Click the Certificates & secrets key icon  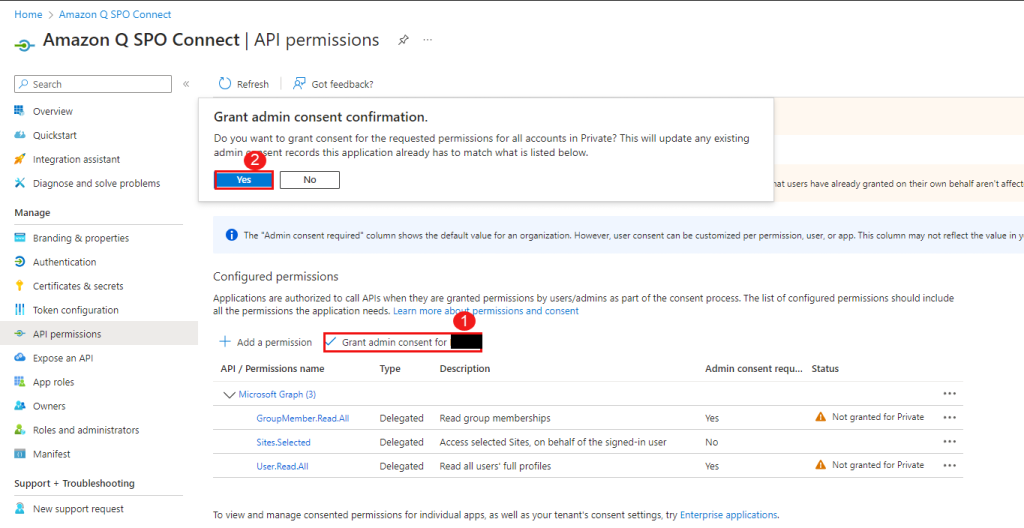20,286
